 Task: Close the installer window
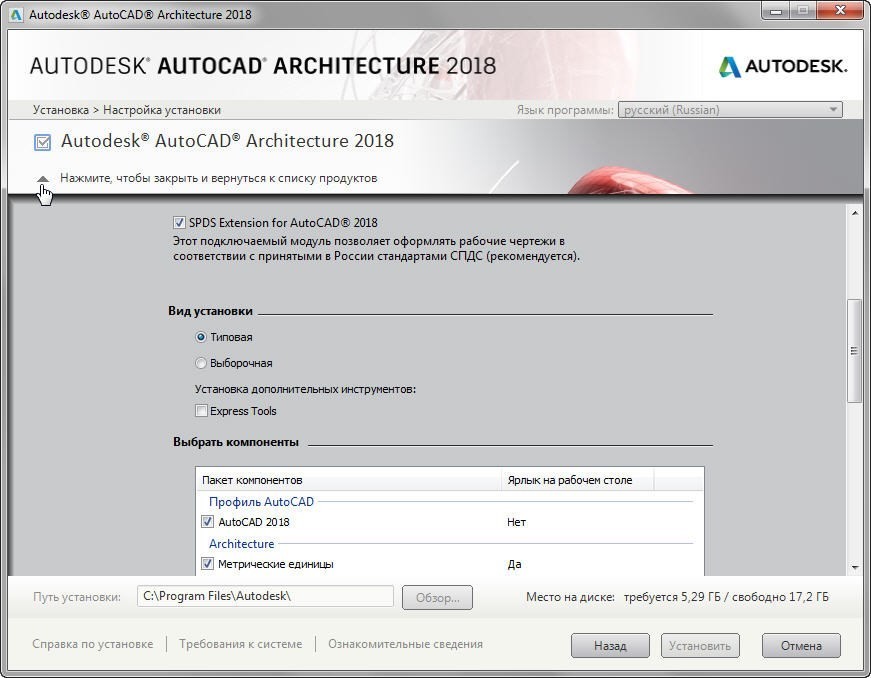point(840,11)
